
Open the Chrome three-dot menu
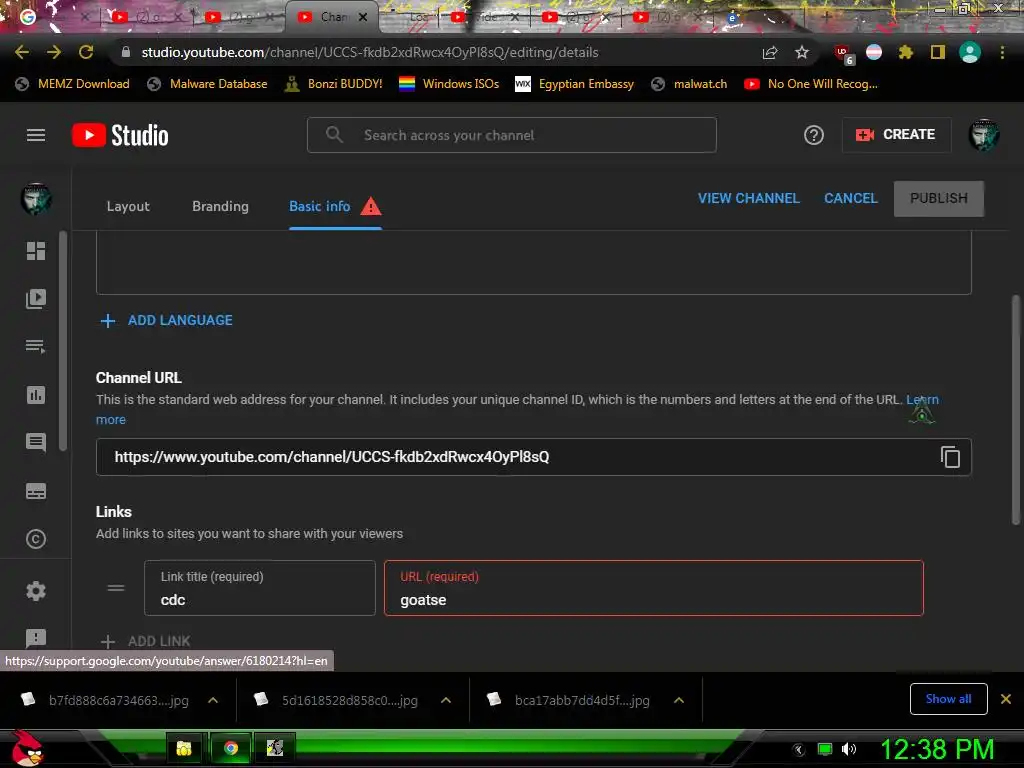pos(1002,52)
